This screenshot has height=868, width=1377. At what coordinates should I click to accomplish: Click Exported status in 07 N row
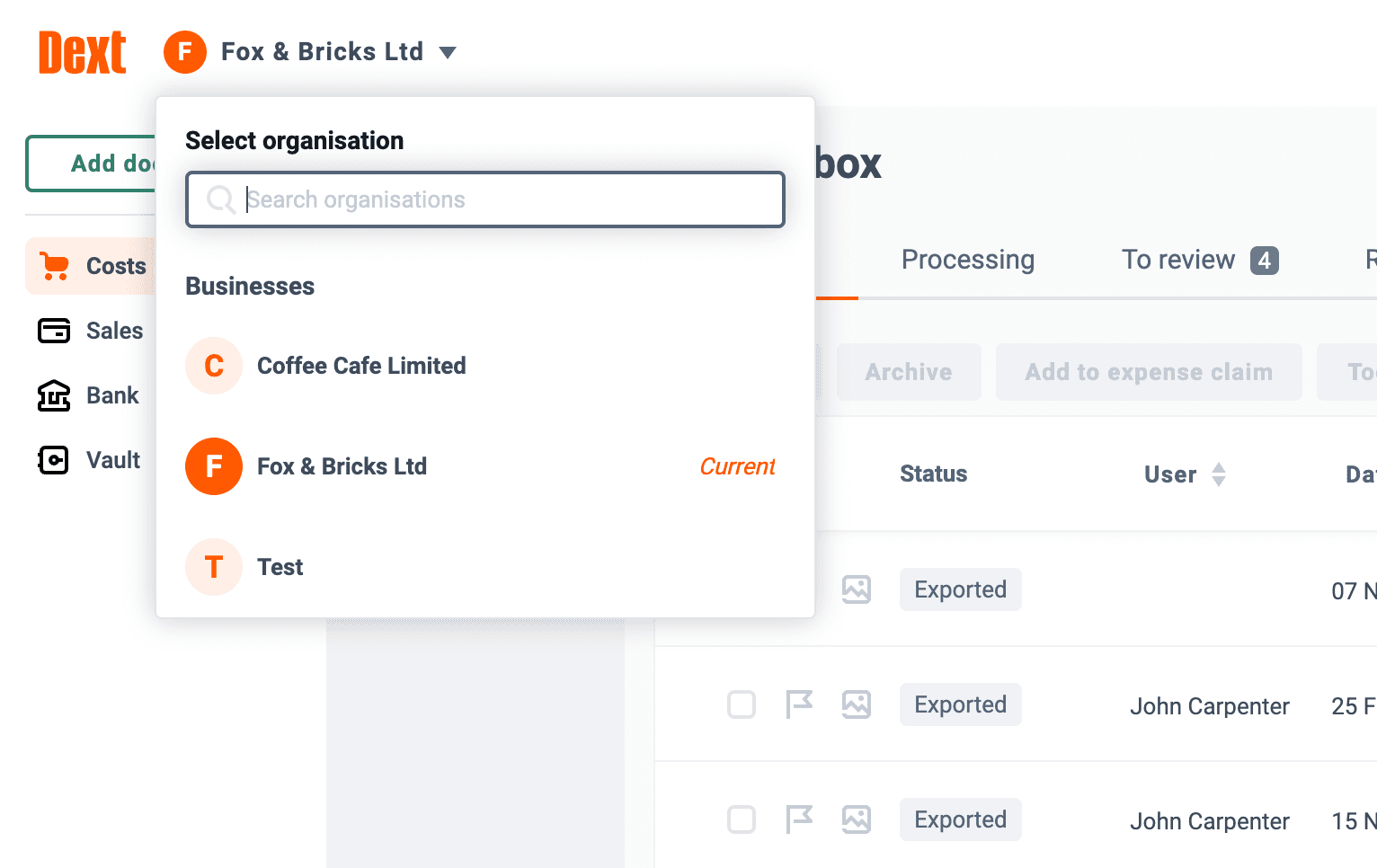tap(961, 589)
